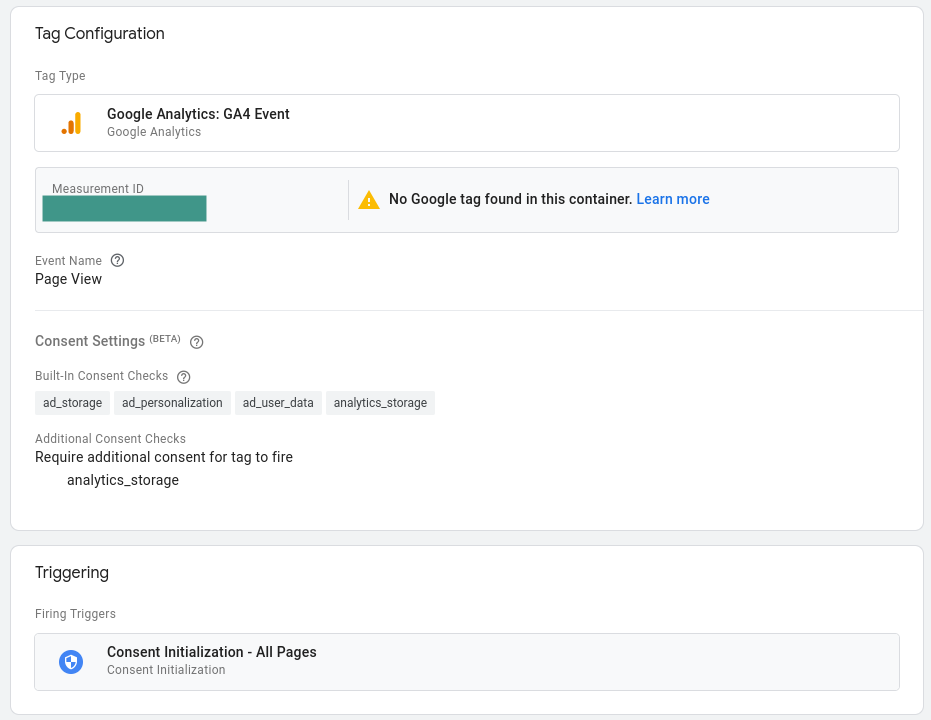Image resolution: width=931 pixels, height=720 pixels.
Task: Select the analytics_storage built-in consent chip
Action: click(380, 402)
